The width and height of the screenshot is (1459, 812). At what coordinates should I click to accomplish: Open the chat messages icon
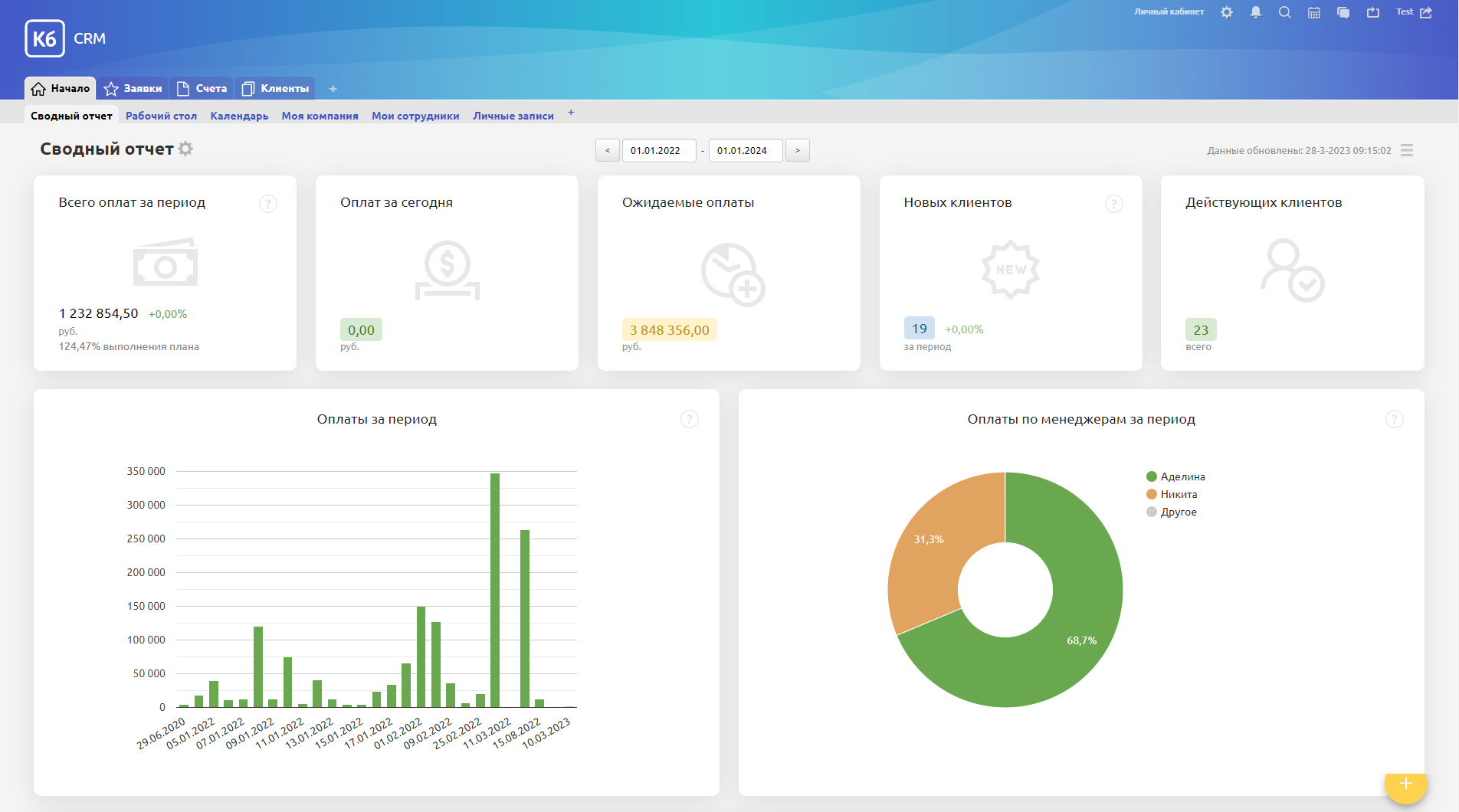1343,12
